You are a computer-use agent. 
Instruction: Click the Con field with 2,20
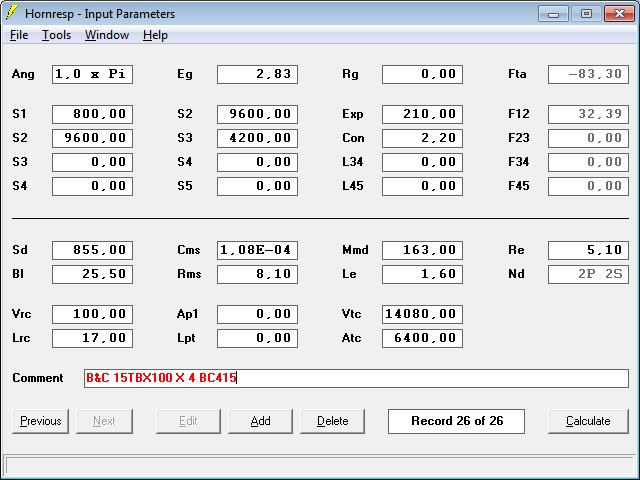(422, 138)
